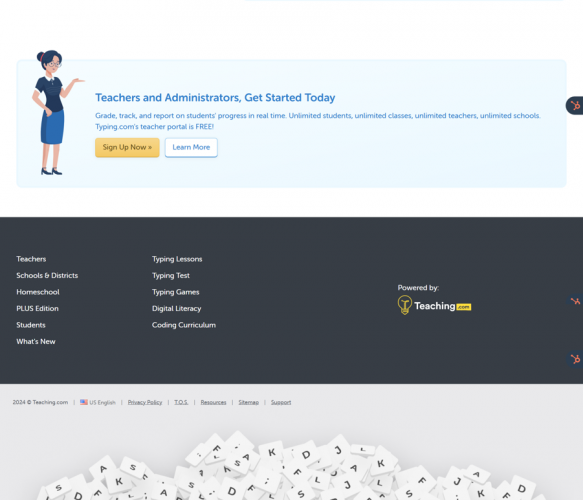Click the Powered by: label

[418, 288]
